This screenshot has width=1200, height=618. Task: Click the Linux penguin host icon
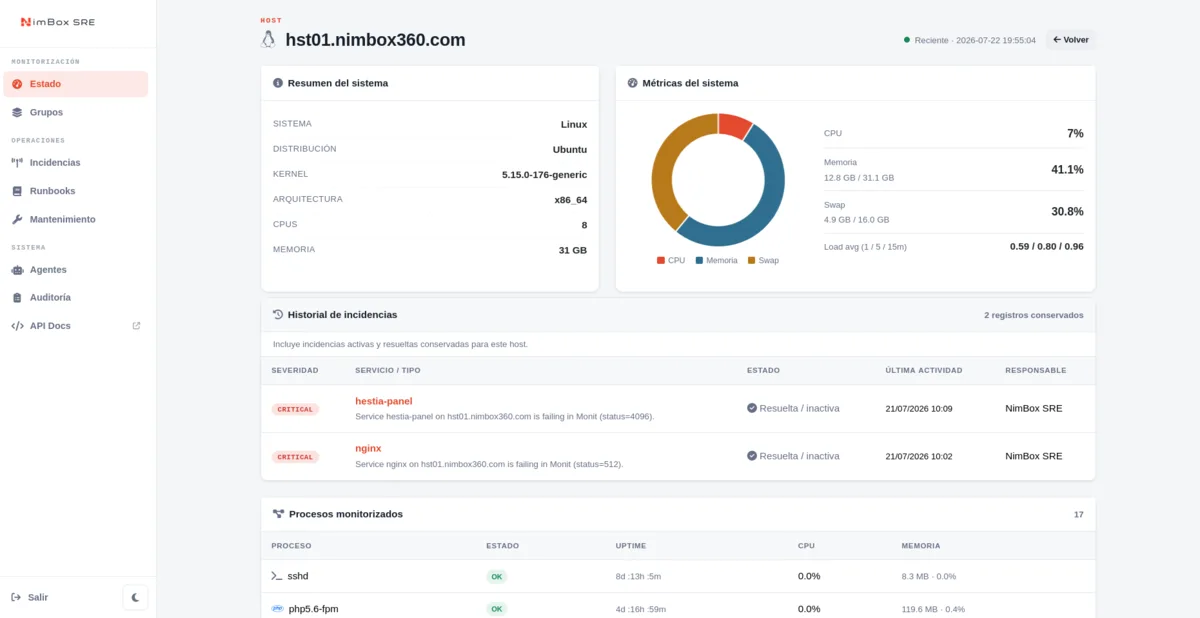[x=268, y=40]
